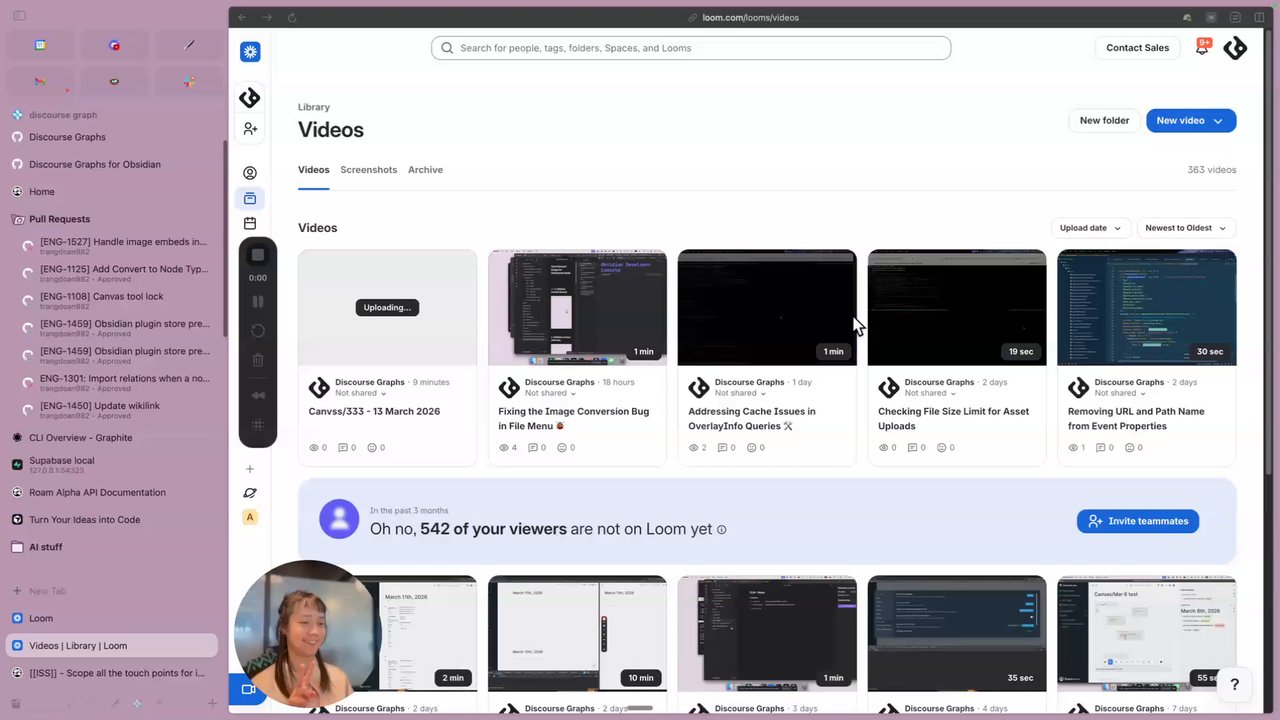
Task: Switch to the Screenshots tab
Action: (x=368, y=170)
